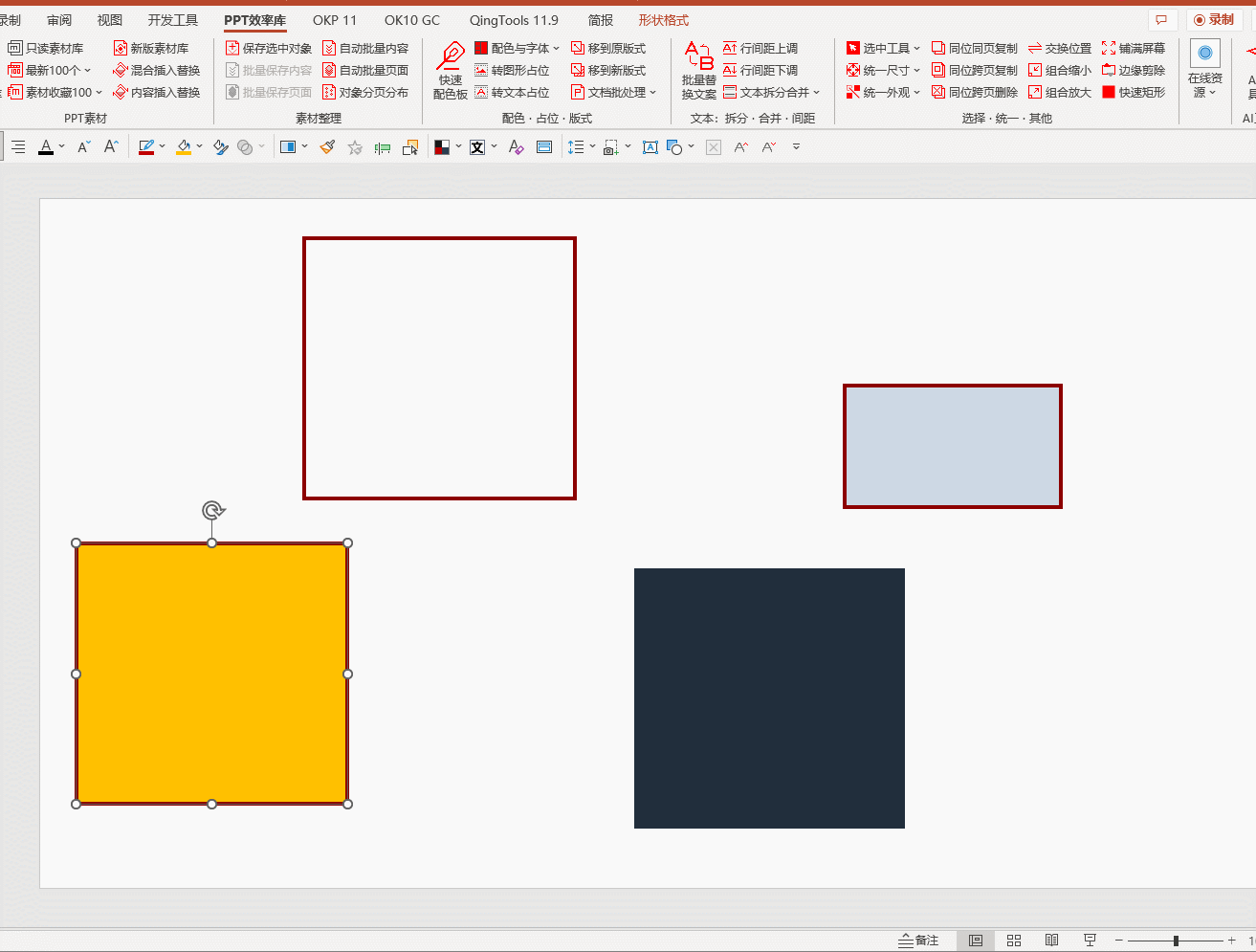The height and width of the screenshot is (952, 1256).
Task: Switch to slide sorter view
Action: coord(1014,941)
